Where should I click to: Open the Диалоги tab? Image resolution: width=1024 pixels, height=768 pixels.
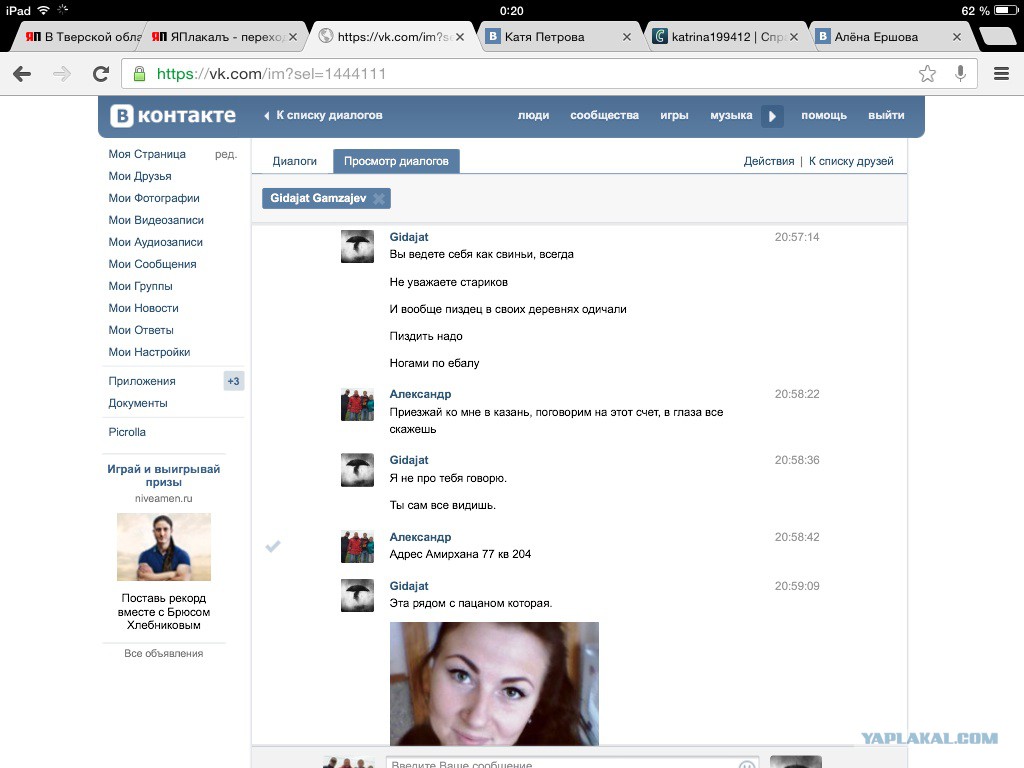pos(295,161)
